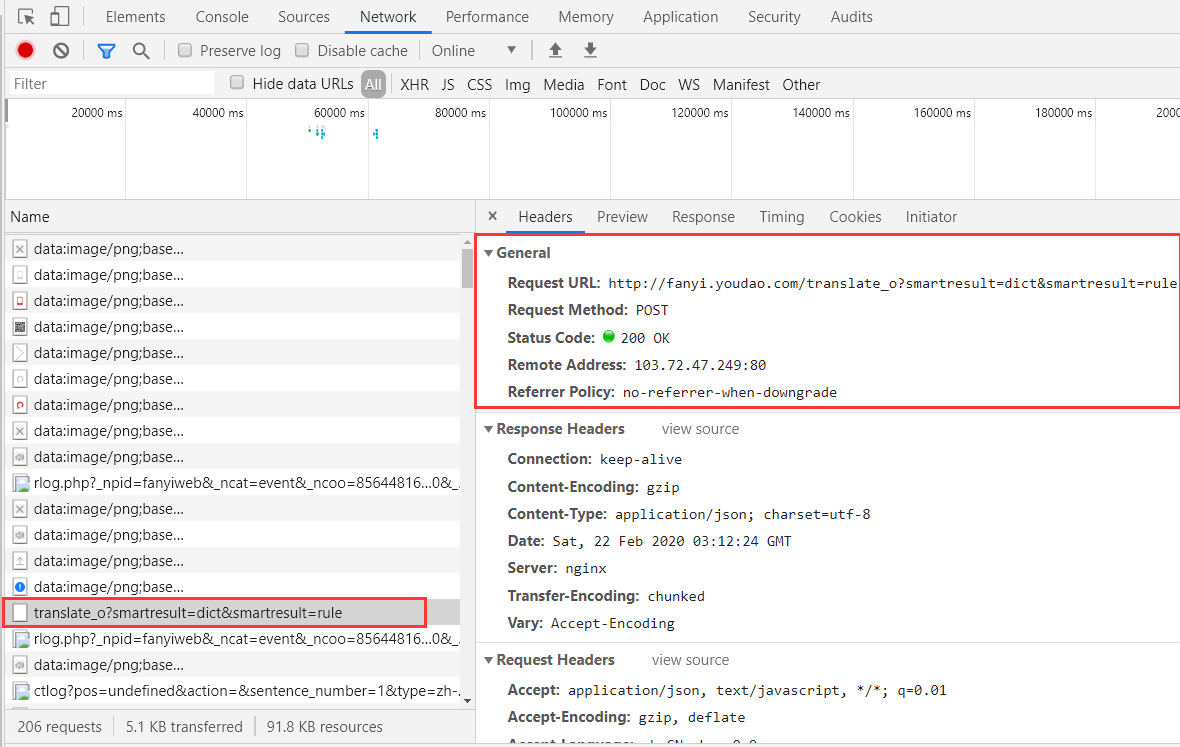Close the request details pane
The height and width of the screenshot is (747, 1180).
(492, 216)
